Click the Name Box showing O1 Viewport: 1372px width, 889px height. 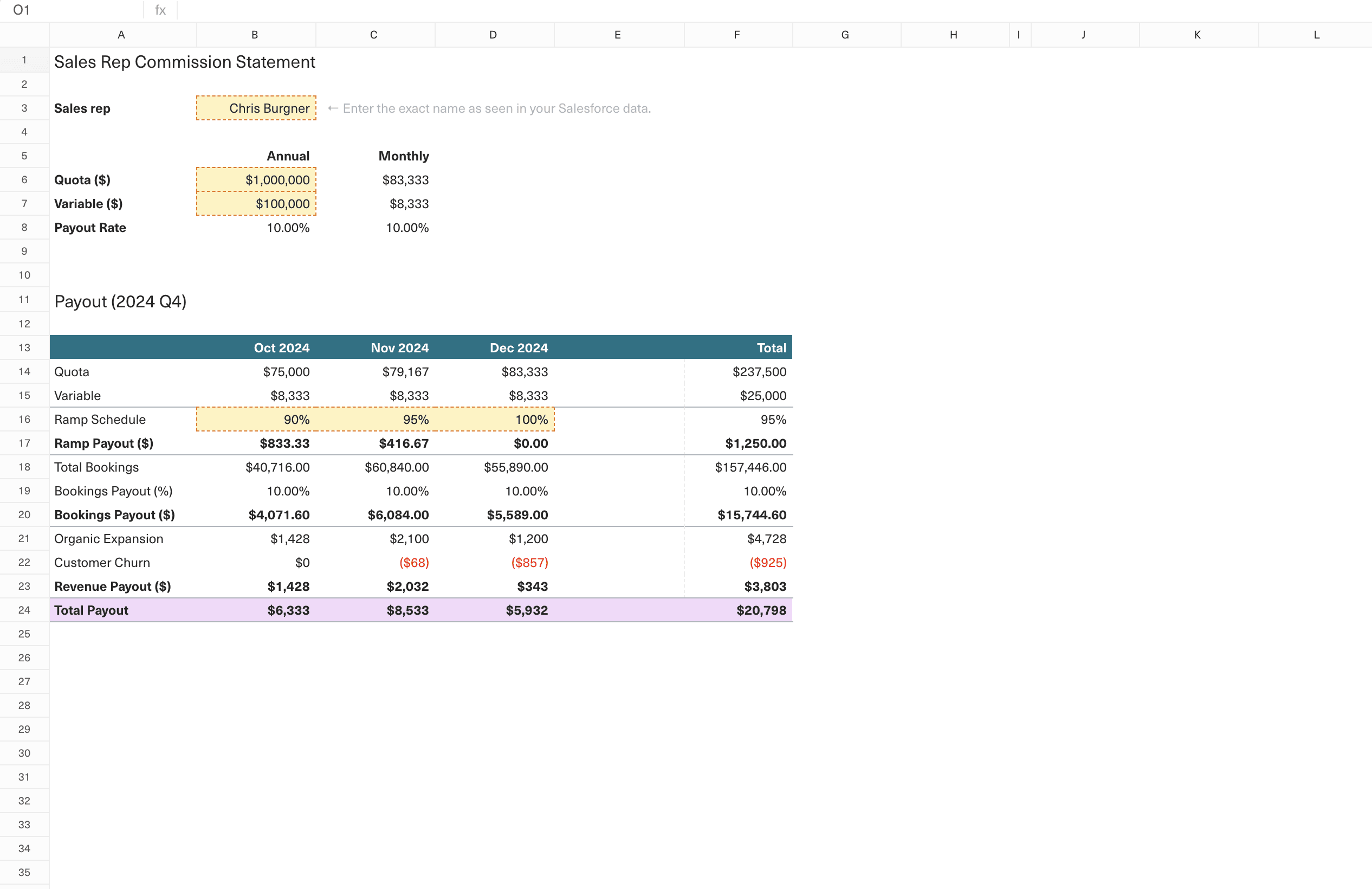pyautogui.click(x=22, y=10)
